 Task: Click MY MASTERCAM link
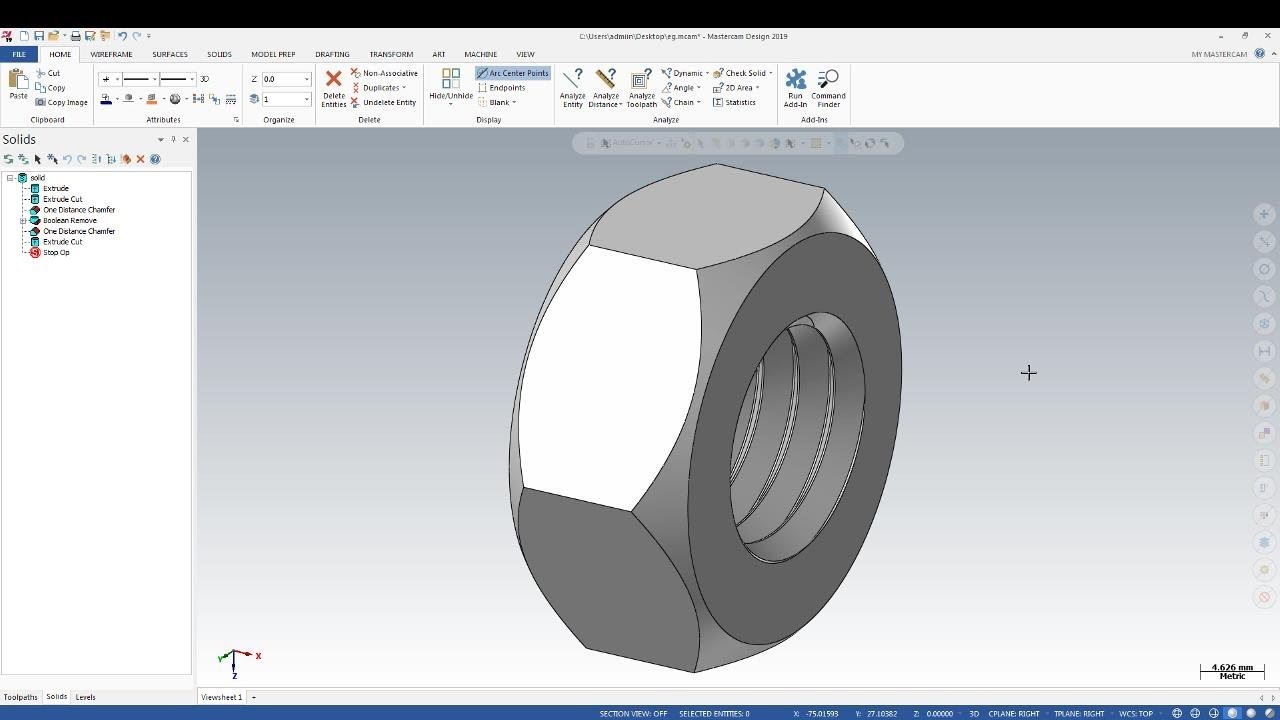click(x=1219, y=54)
